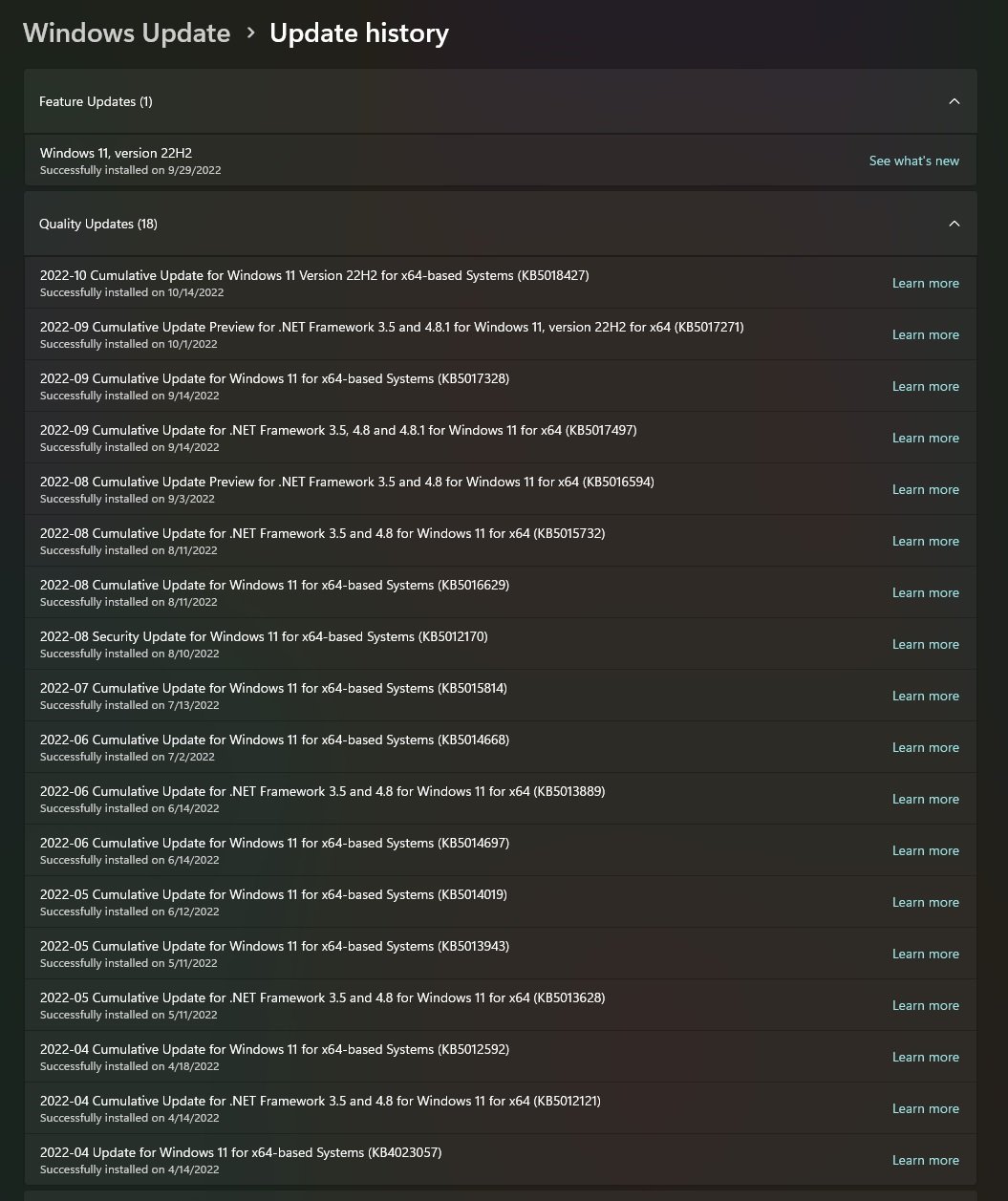The width and height of the screenshot is (1008, 1201).
Task: Click Learn more for KB5016629
Action: pyautogui.click(x=925, y=592)
